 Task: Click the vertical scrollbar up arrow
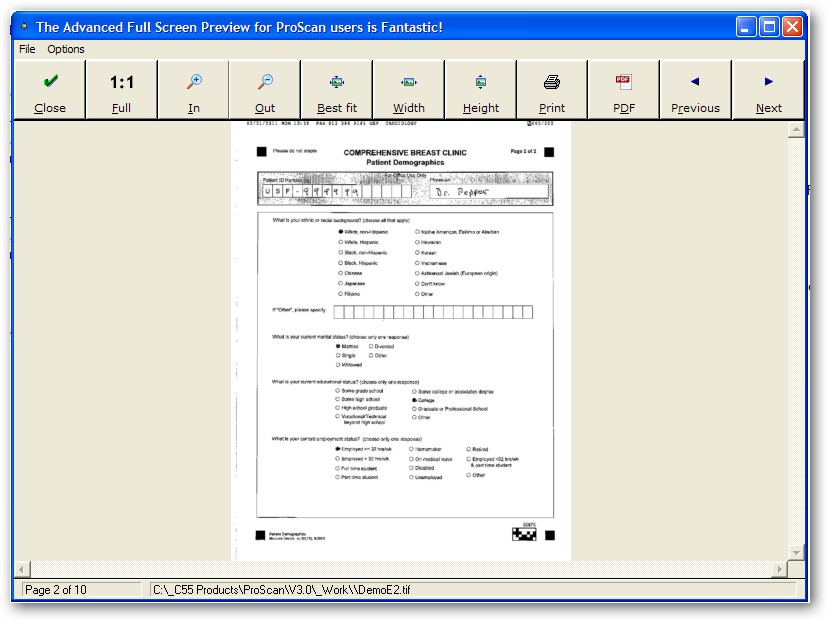(796, 129)
